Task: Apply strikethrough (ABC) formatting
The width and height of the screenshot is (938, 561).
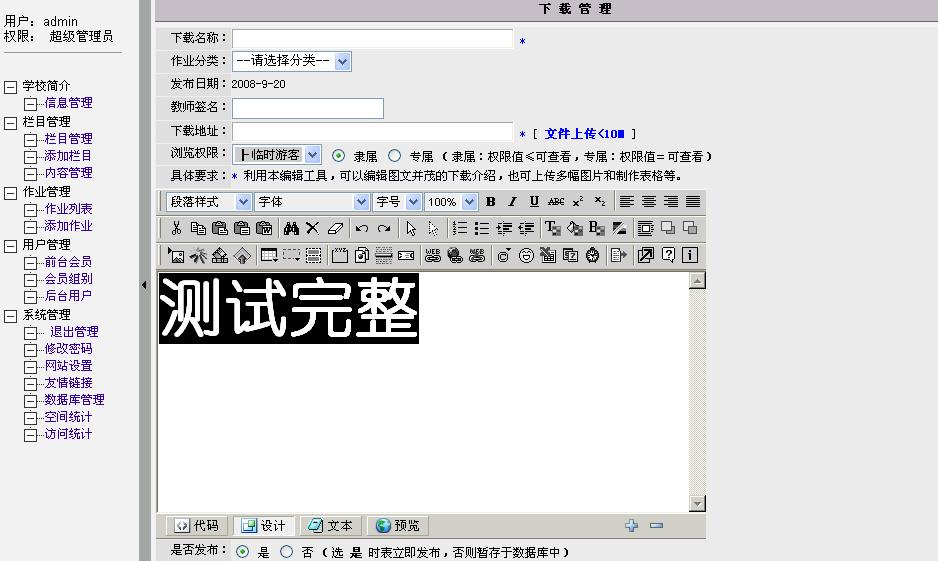Action: click(x=556, y=202)
